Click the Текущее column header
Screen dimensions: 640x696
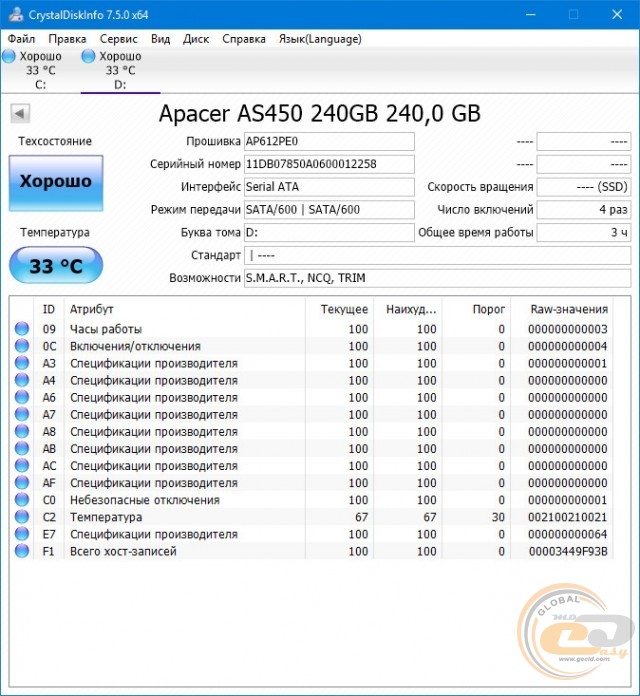click(340, 309)
